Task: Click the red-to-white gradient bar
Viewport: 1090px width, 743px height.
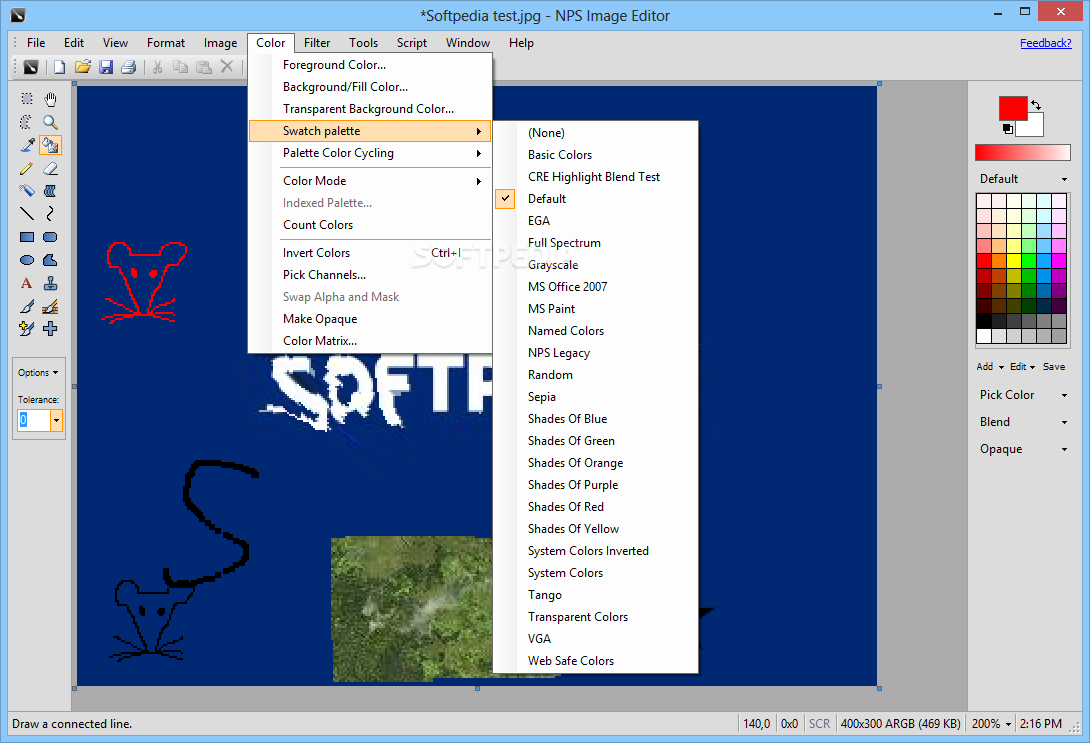Action: (x=1023, y=153)
